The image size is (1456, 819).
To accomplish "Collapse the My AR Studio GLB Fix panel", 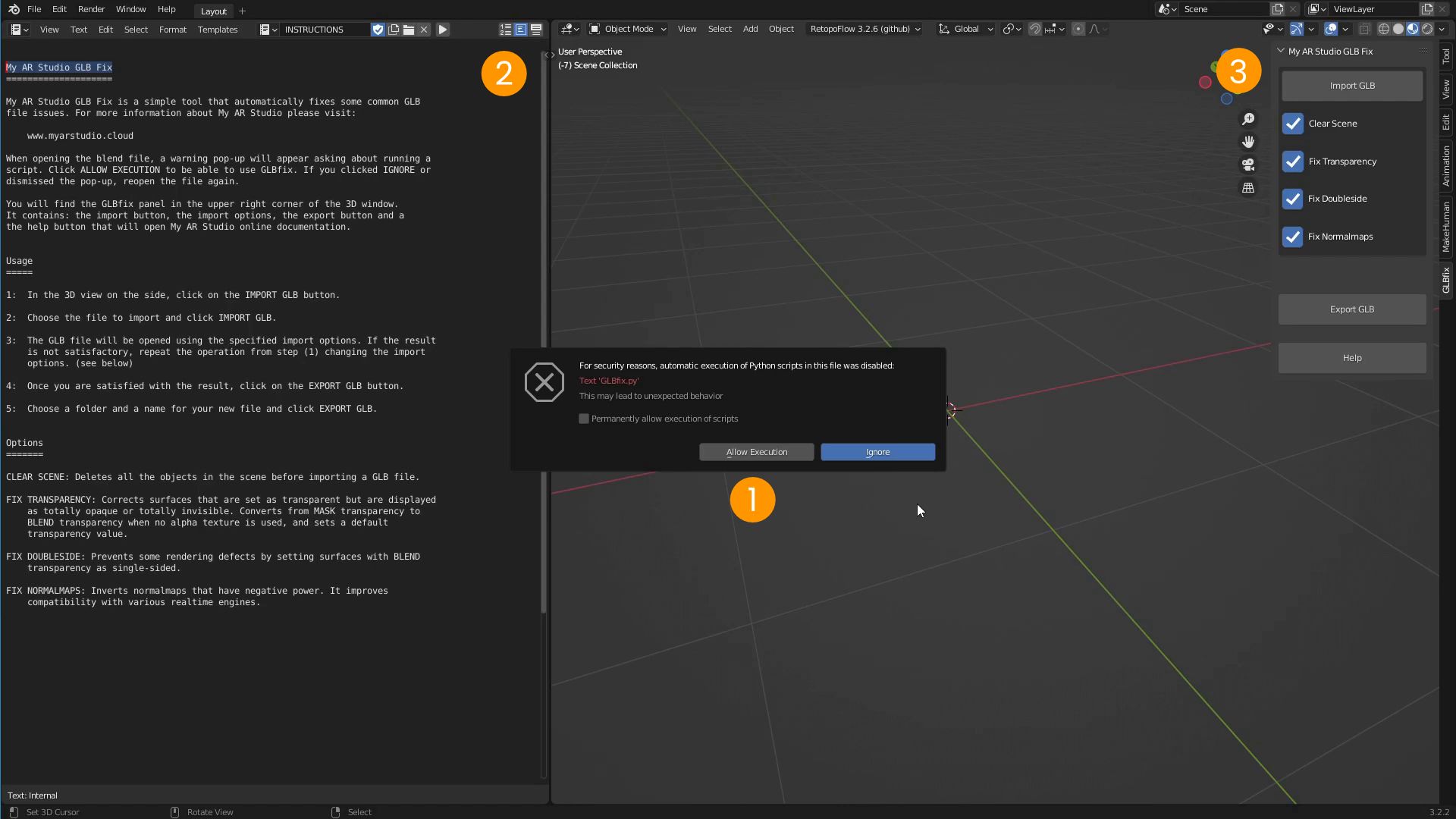I will (1280, 51).
